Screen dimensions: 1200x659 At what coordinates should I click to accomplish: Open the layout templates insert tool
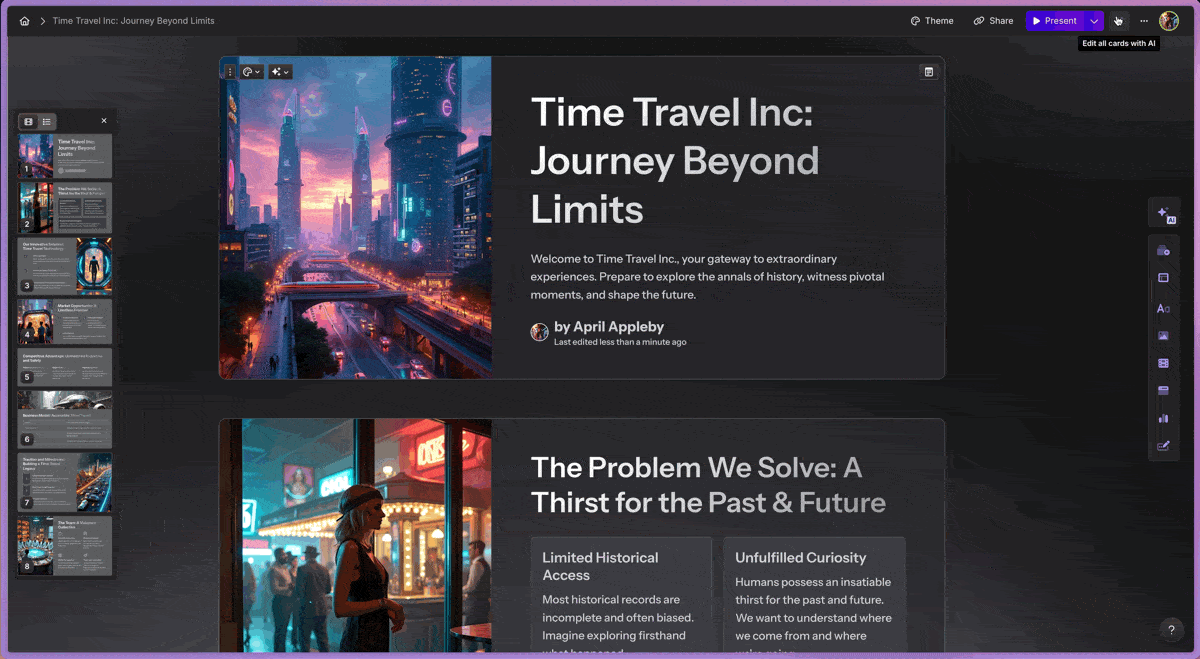1163,278
